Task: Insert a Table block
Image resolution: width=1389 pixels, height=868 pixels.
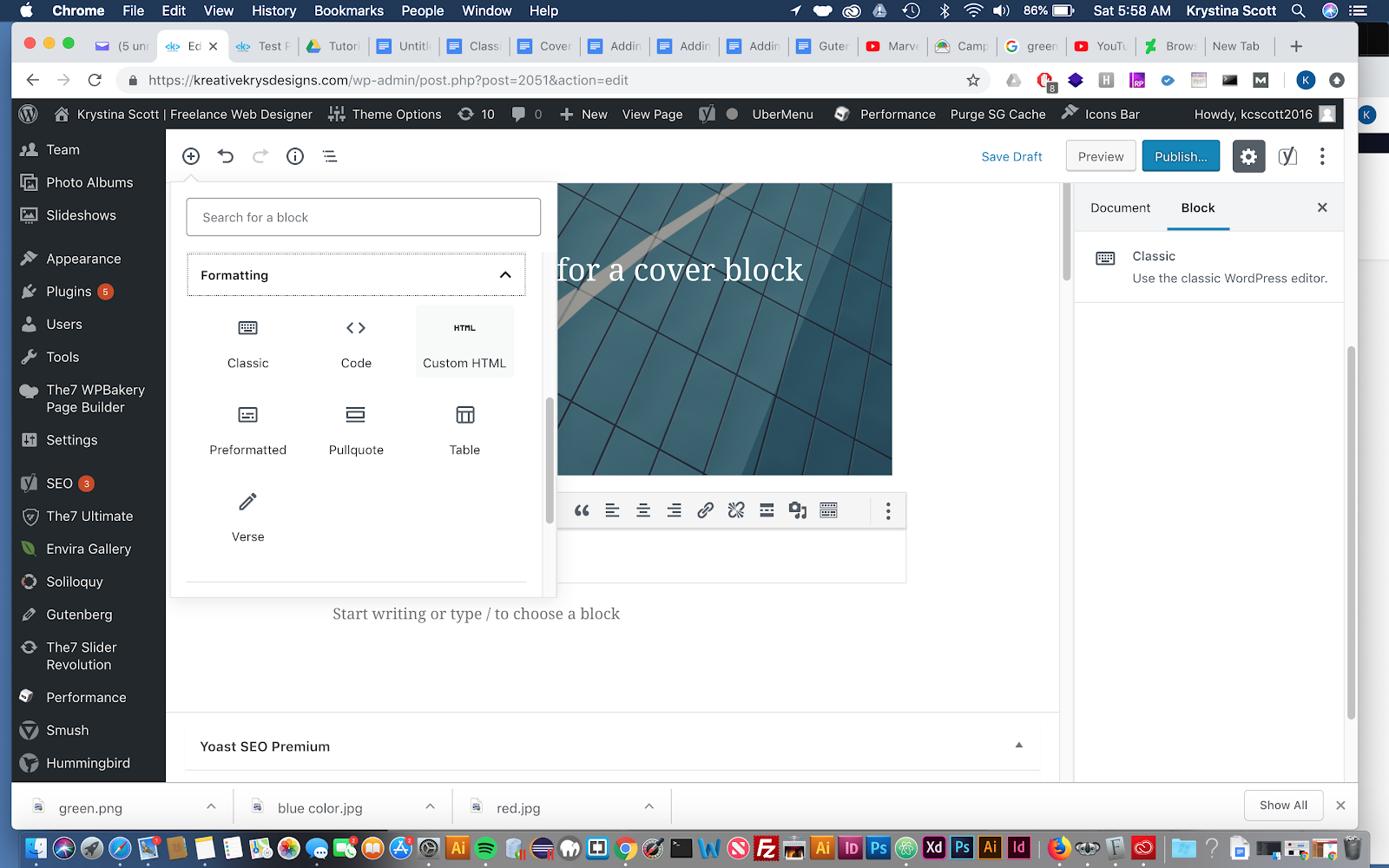Action: tap(464, 428)
